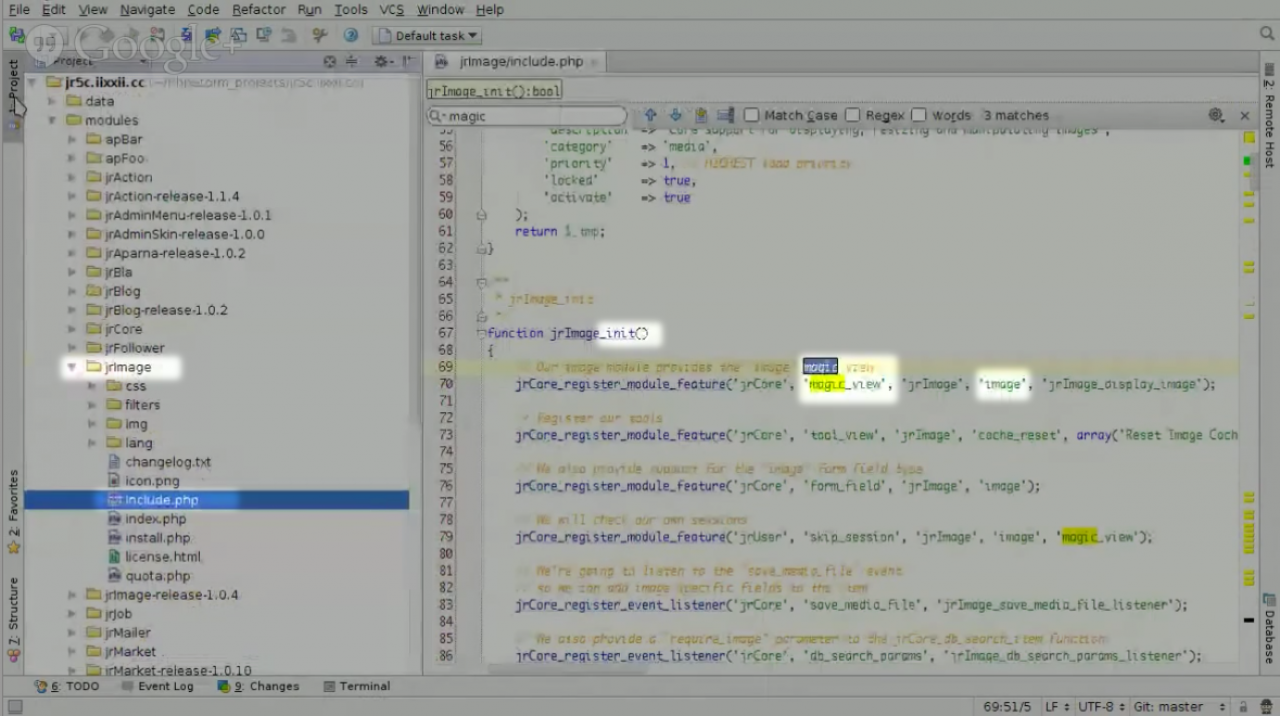1280x716 pixels.
Task: Click the help question mark icon
Action: coord(350,36)
